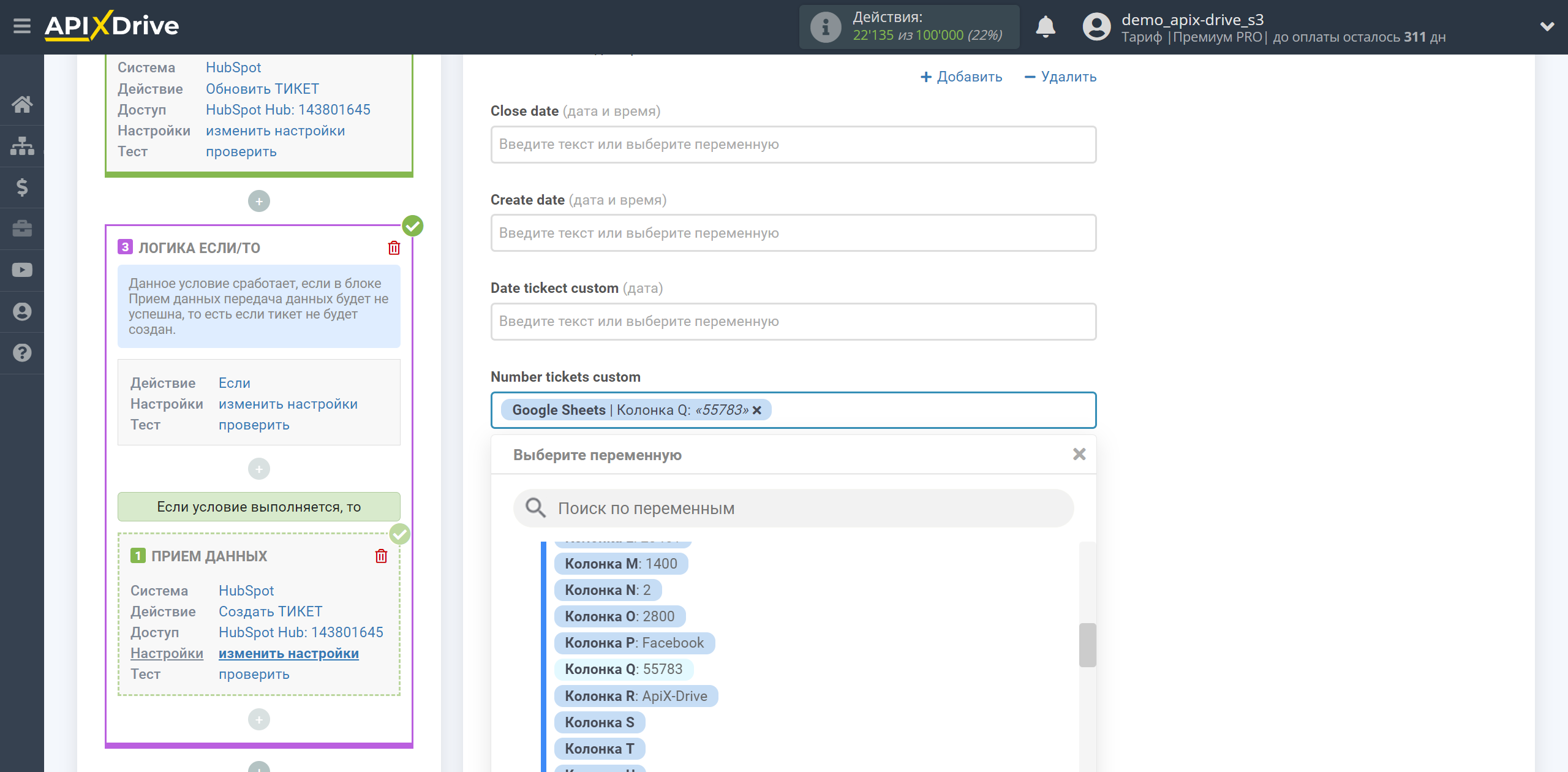
Task: Select variable Колонка T
Action: click(x=599, y=749)
